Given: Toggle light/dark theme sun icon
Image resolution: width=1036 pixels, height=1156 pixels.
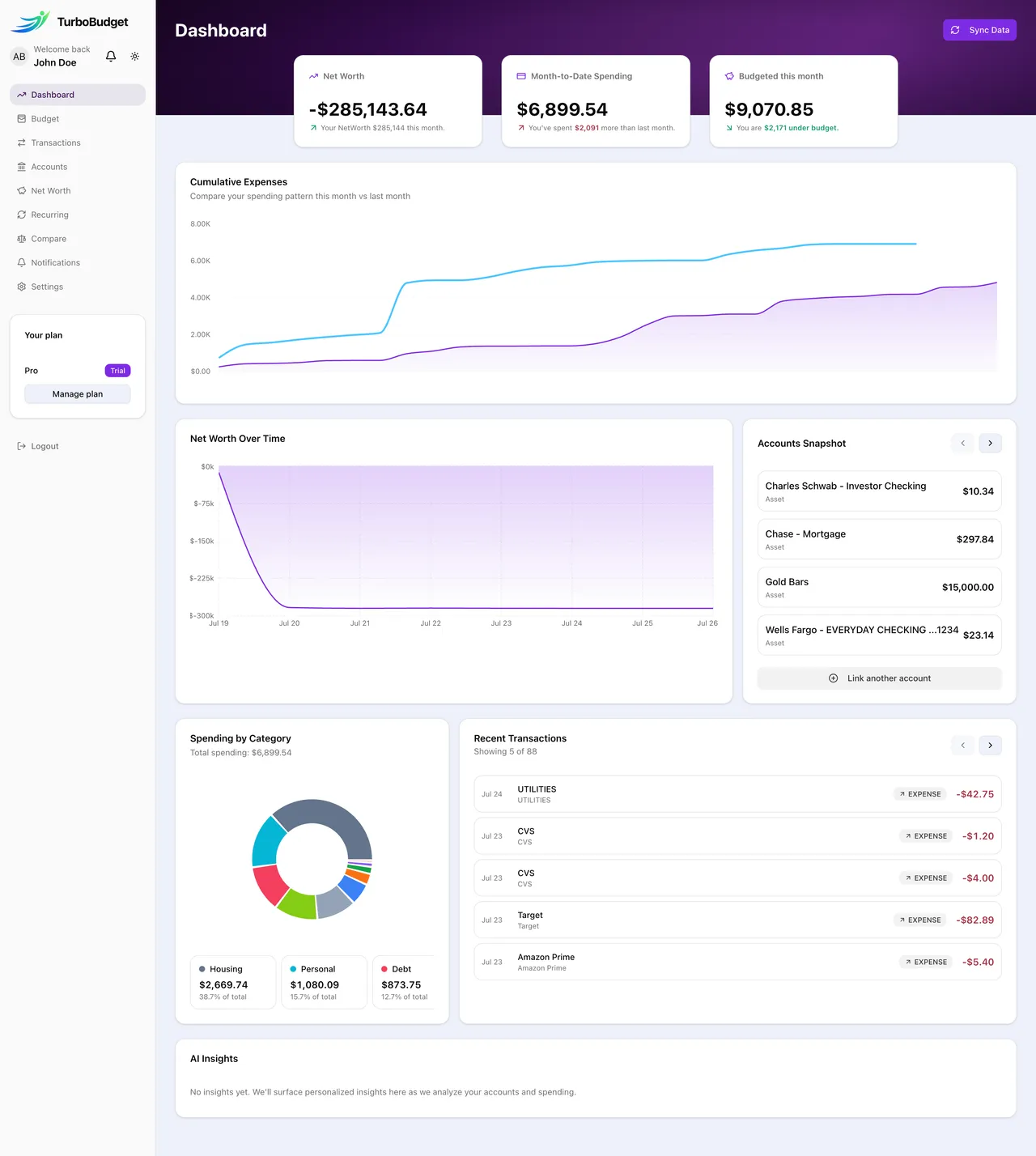Looking at the screenshot, I should 134,56.
